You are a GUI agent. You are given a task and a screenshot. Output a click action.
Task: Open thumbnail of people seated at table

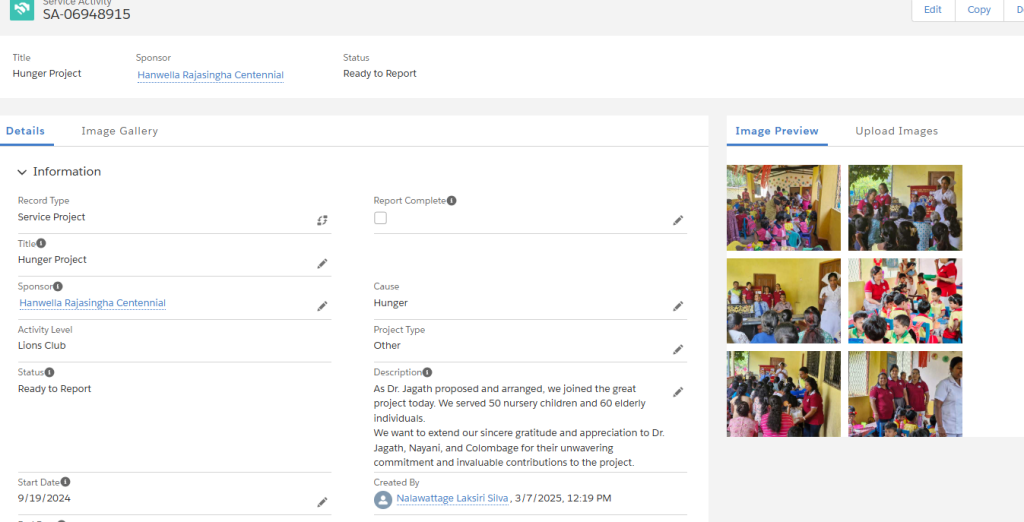[x=784, y=301]
